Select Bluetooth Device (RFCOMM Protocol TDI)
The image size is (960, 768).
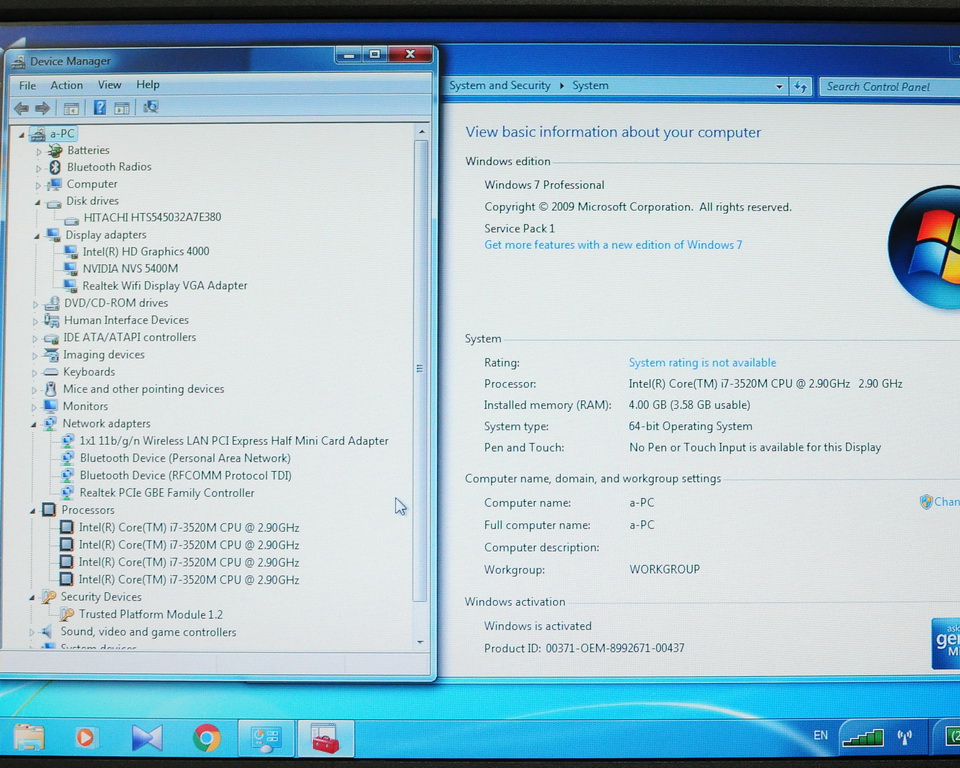tap(186, 475)
